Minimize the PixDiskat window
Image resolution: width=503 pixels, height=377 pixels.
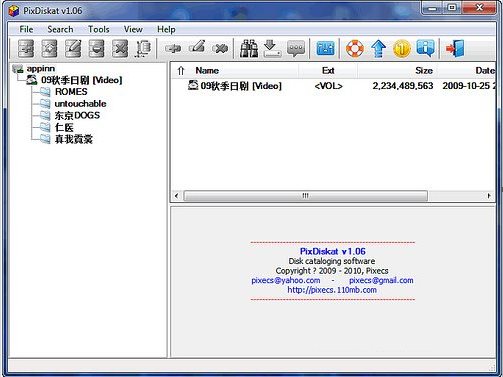[432, 8]
